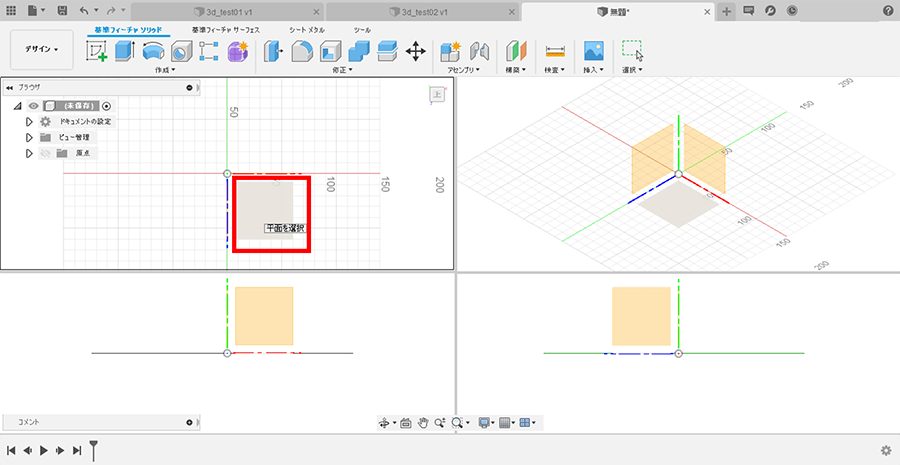Open the 挿入 dropdown menu

point(593,69)
